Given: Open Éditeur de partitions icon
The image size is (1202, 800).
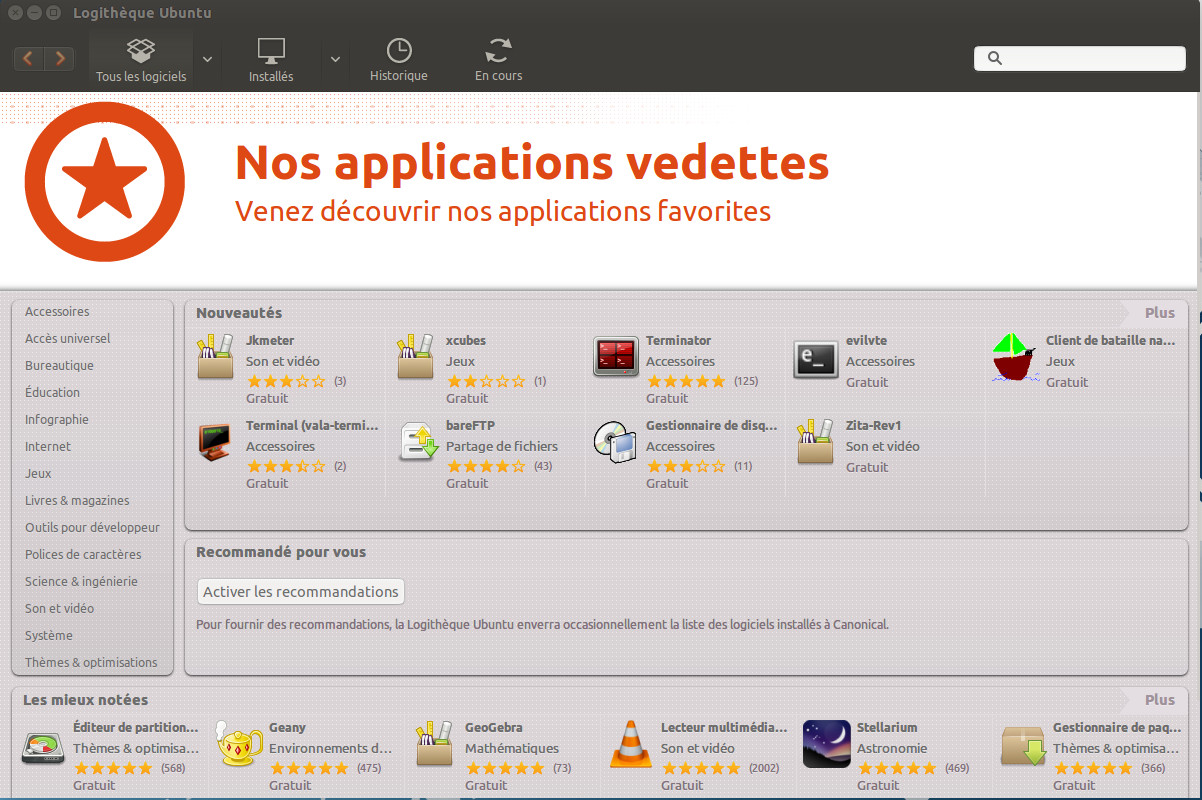Looking at the screenshot, I should click(43, 747).
